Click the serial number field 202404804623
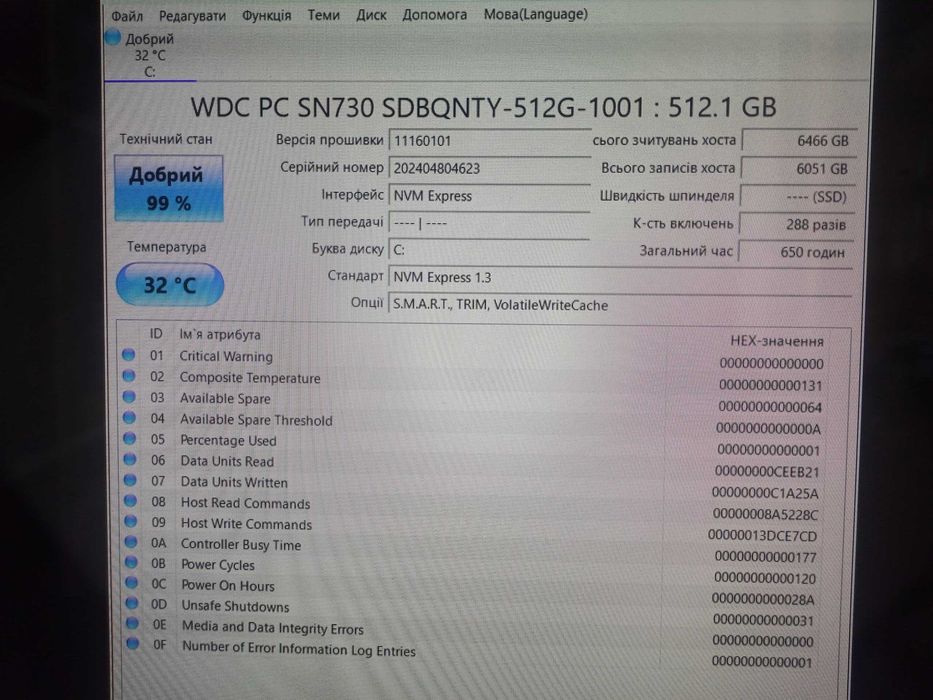 [x=489, y=168]
